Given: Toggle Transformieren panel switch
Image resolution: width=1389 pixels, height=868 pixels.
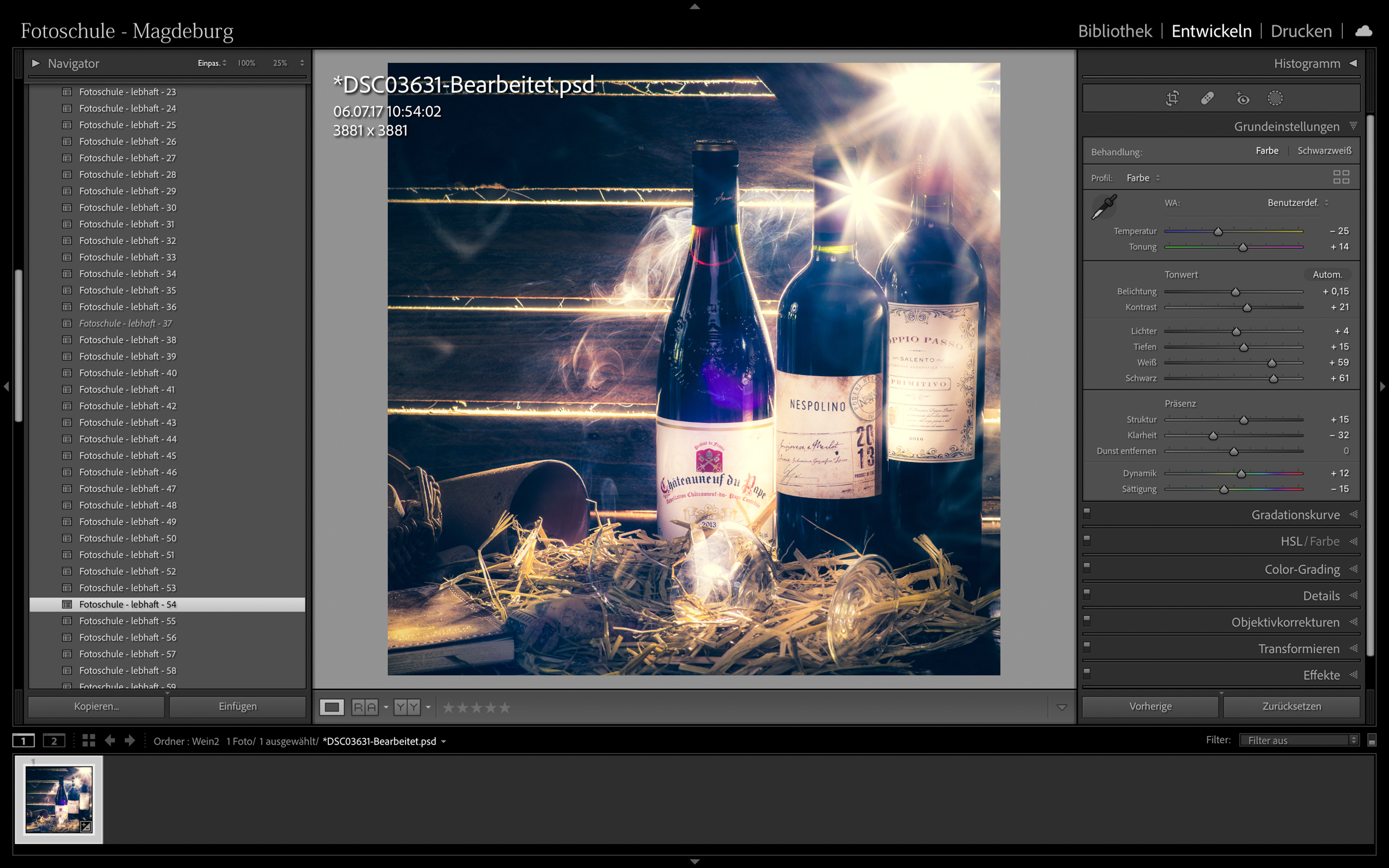Looking at the screenshot, I should 1086,646.
